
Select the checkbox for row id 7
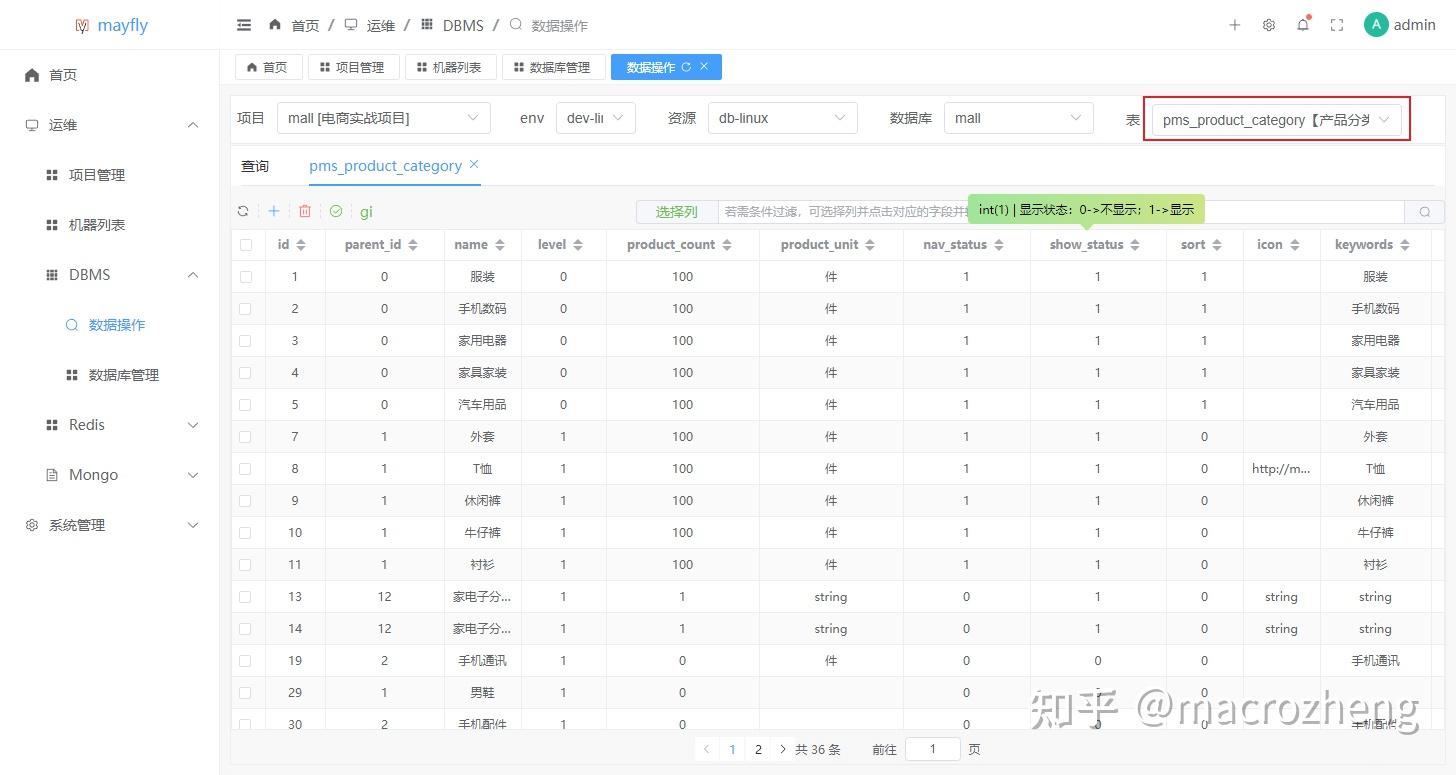point(246,436)
